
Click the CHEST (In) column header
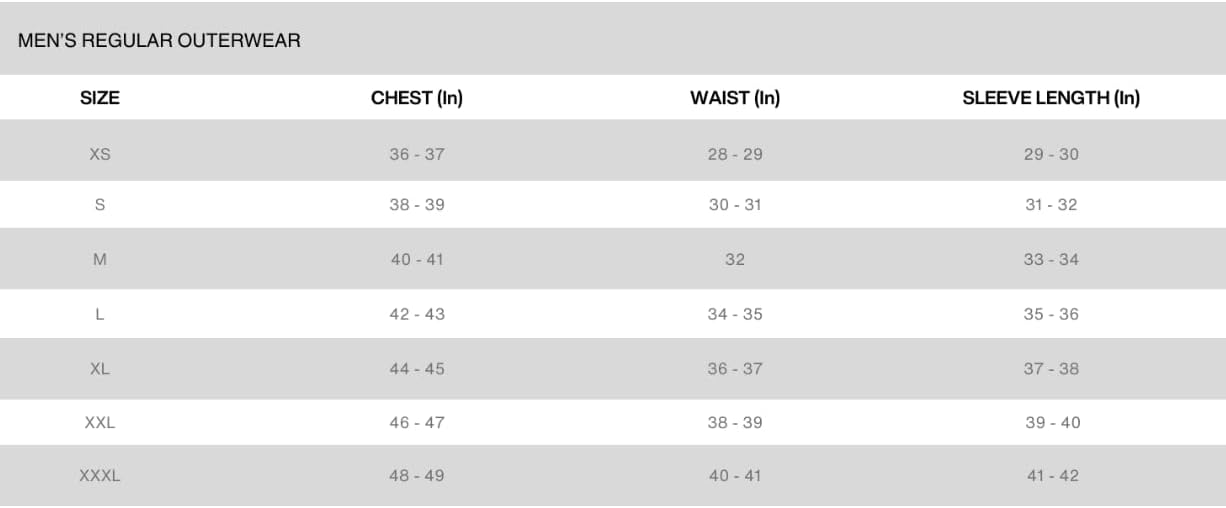coord(417,98)
